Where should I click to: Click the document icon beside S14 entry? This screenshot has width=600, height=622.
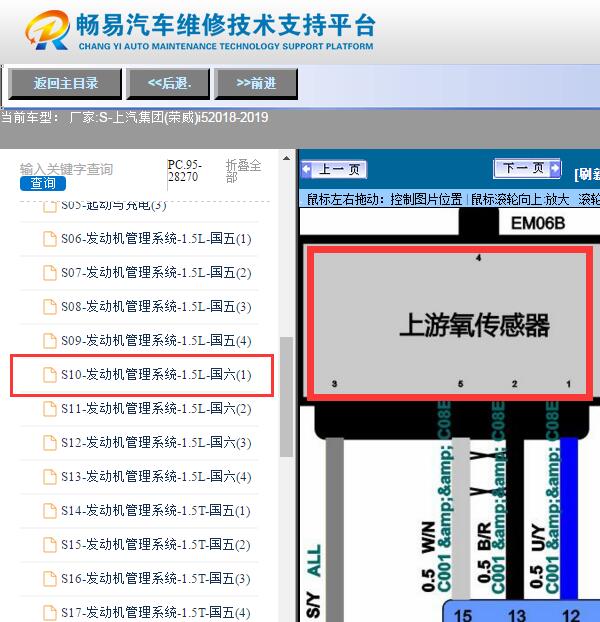[x=50, y=511]
